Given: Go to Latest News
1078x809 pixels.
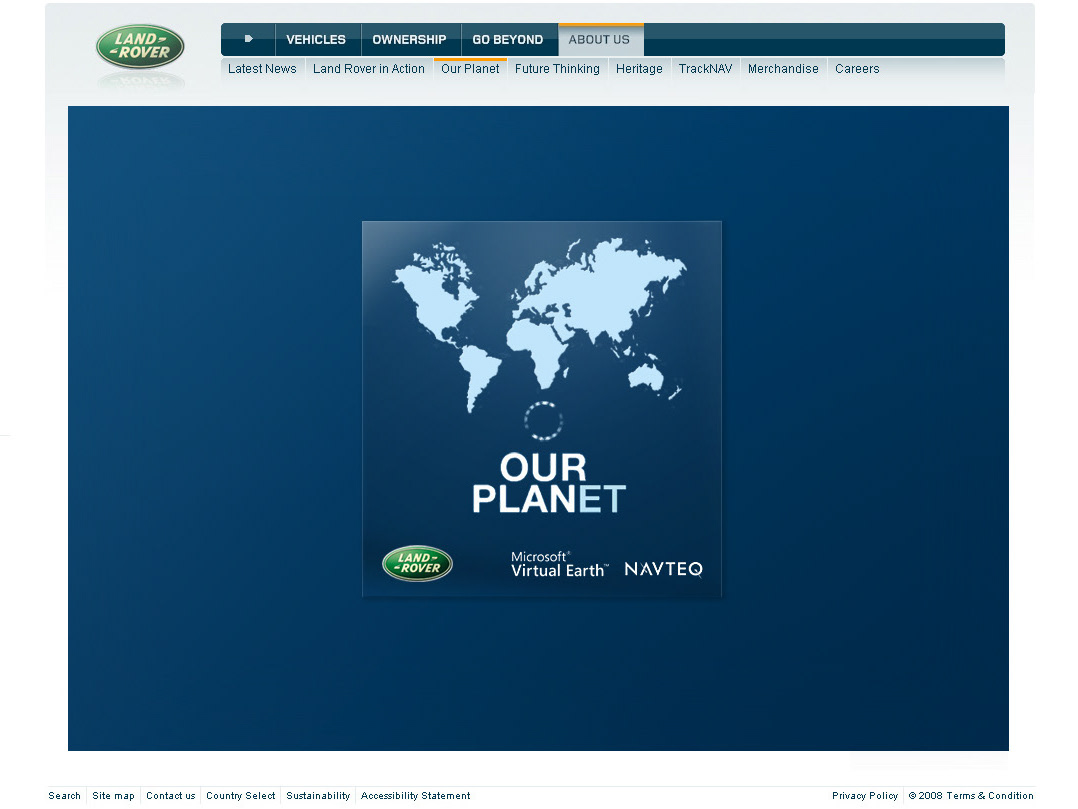Looking at the screenshot, I should [x=262, y=69].
